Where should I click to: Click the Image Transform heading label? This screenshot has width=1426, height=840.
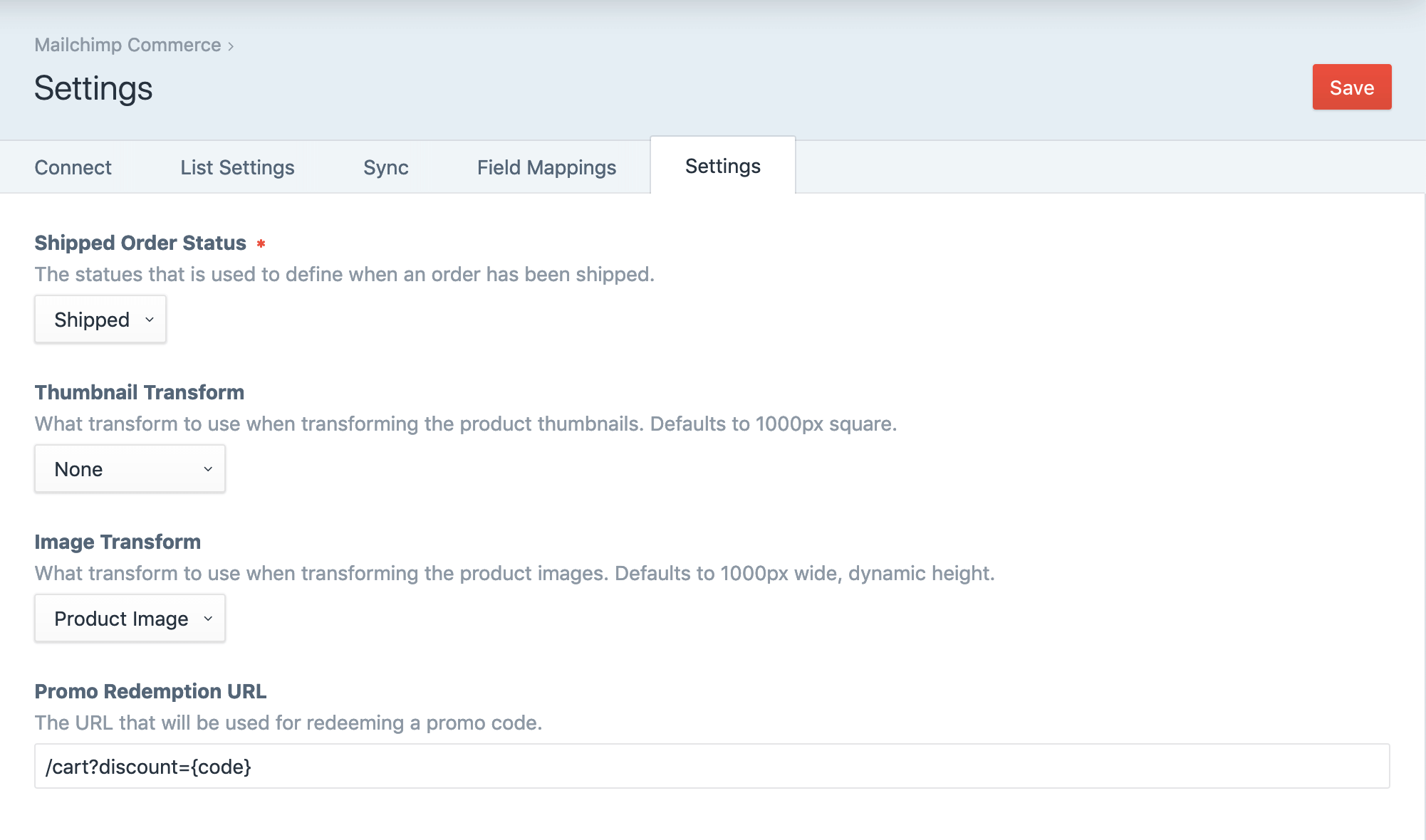118,542
